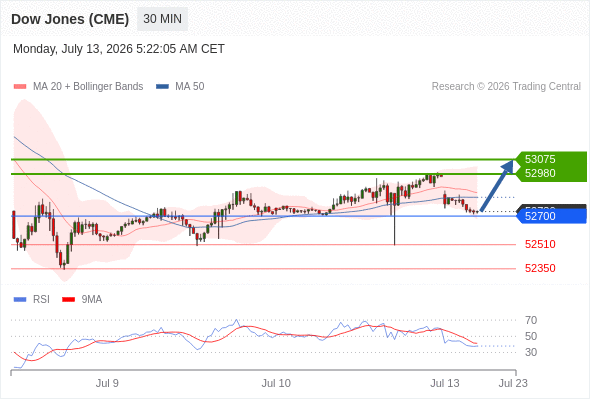590x400 pixels.
Task: Click the Jul 10 date axis label
Action: [x=276, y=383]
